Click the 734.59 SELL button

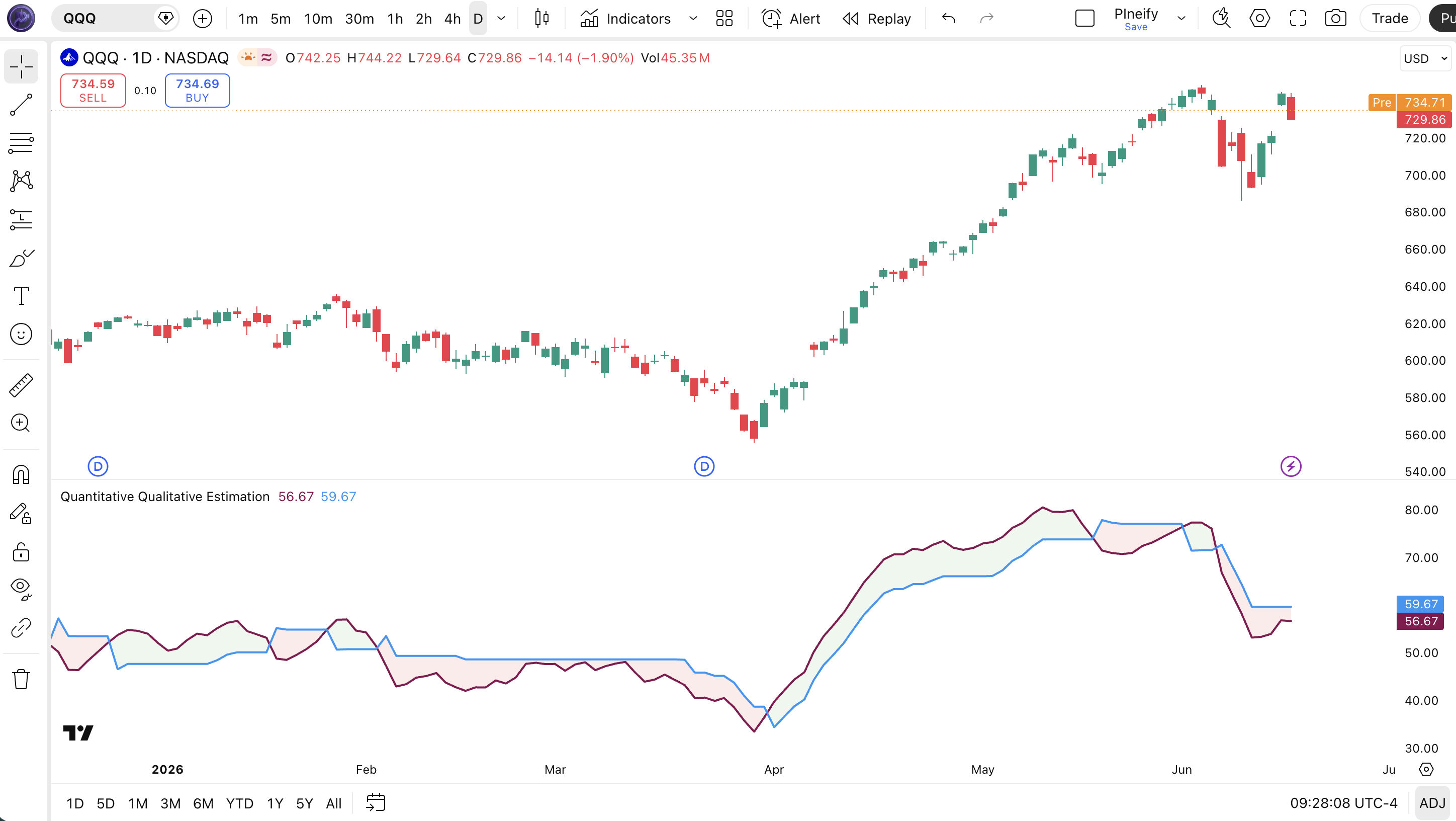click(93, 90)
